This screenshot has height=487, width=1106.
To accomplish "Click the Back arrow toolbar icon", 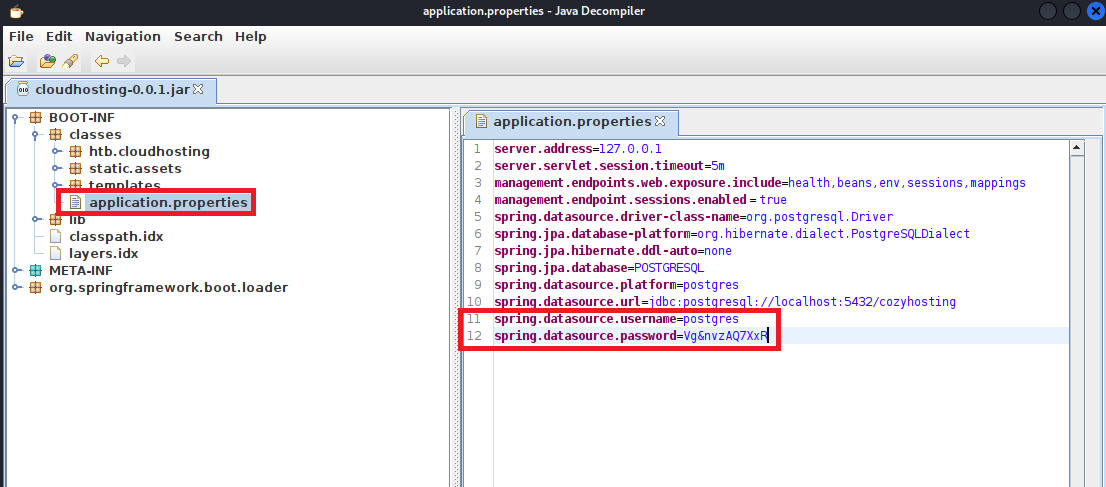I will [x=102, y=62].
